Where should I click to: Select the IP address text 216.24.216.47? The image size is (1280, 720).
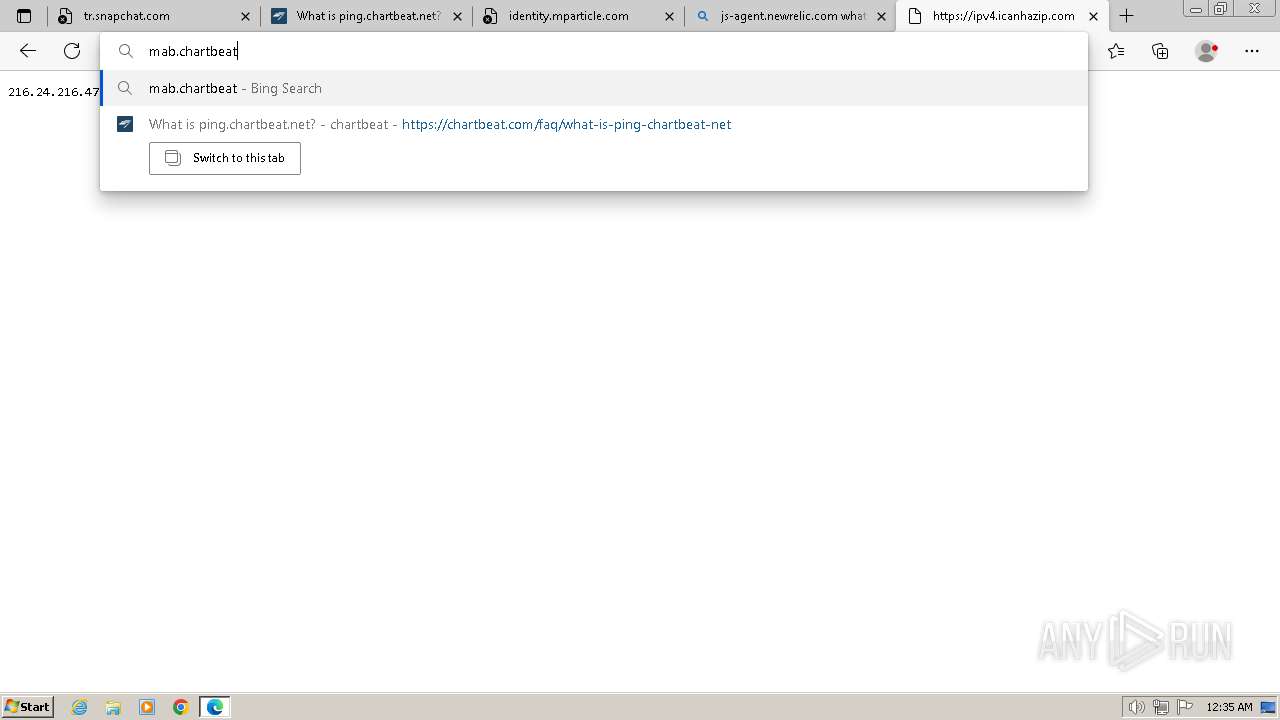click(x=54, y=92)
